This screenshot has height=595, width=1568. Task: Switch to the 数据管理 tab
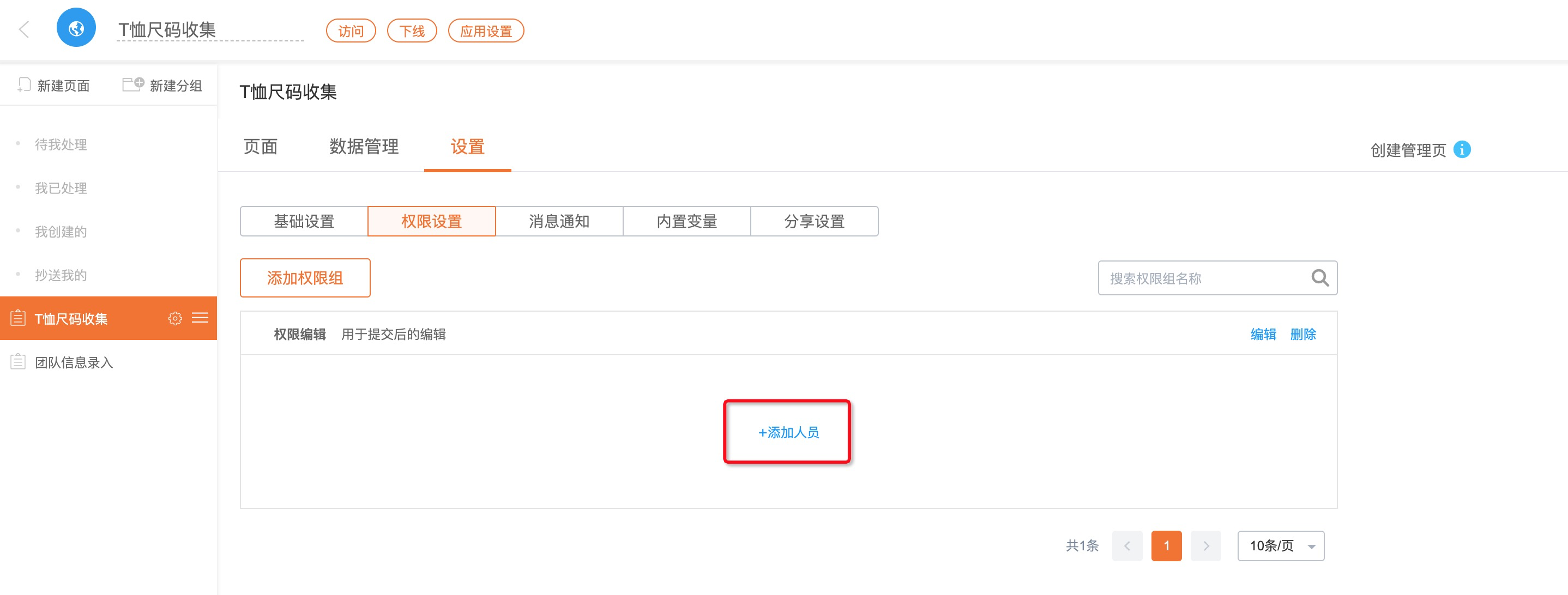pyautogui.click(x=364, y=147)
